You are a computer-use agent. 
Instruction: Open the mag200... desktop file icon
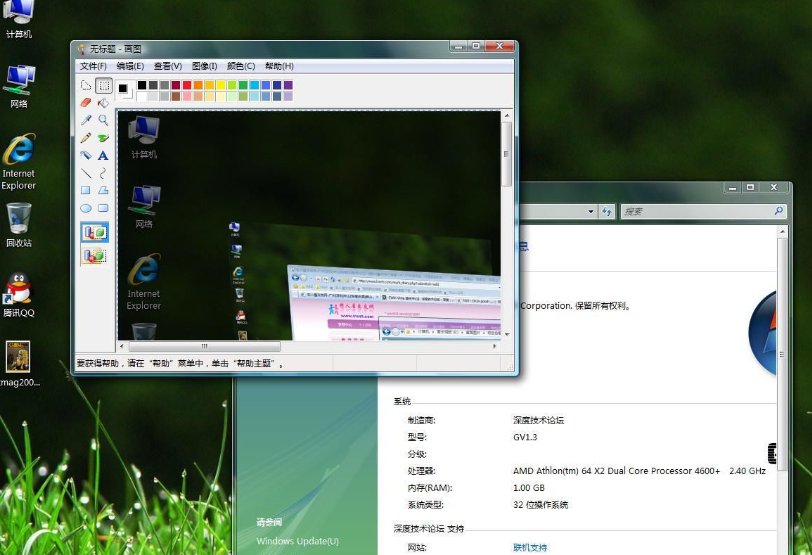click(x=19, y=364)
